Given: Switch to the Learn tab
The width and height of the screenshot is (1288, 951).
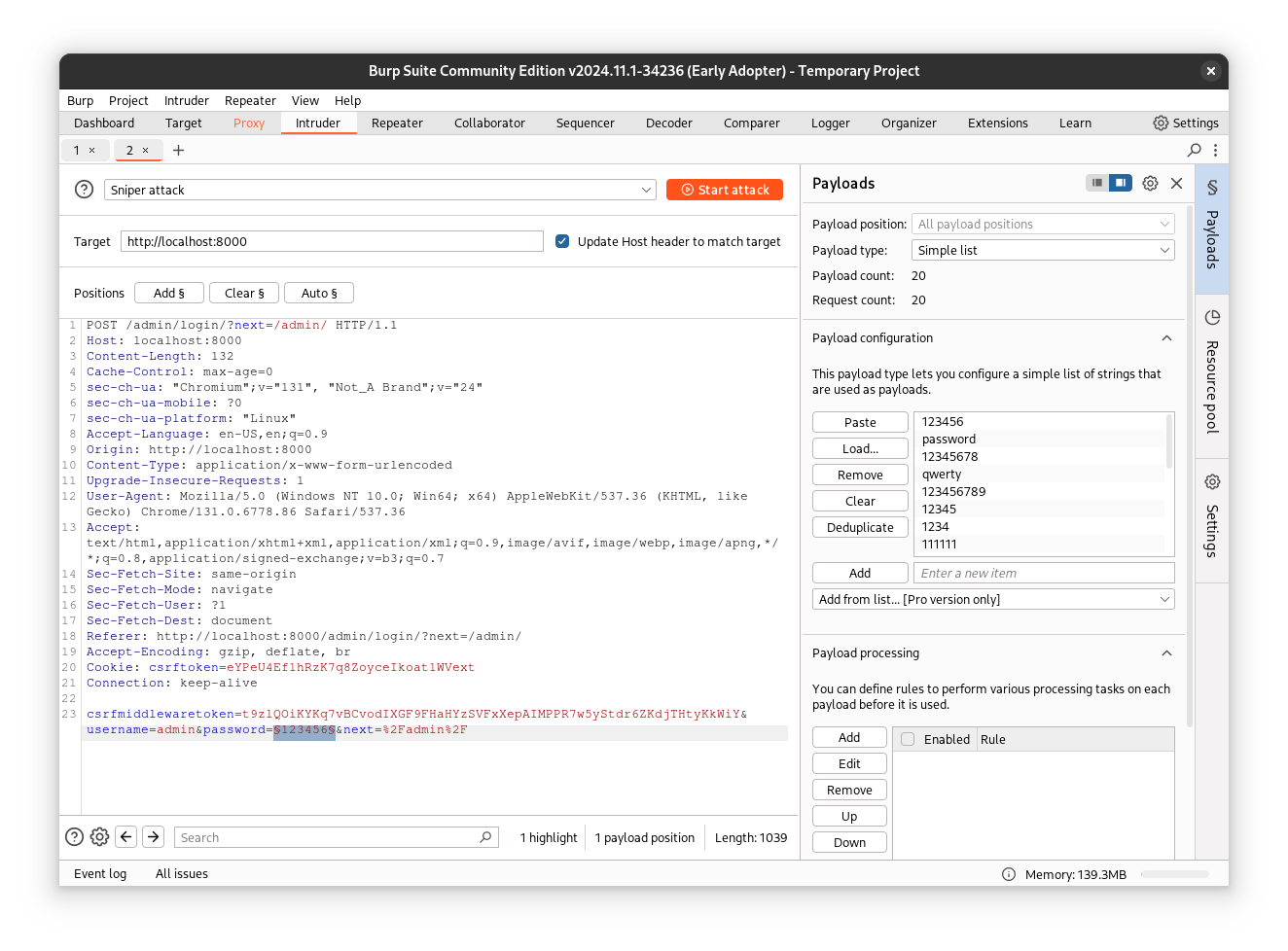Looking at the screenshot, I should (x=1075, y=123).
